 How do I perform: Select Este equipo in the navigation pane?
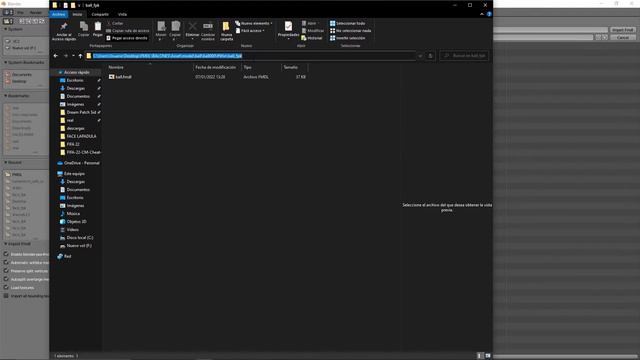pyautogui.click(x=74, y=173)
